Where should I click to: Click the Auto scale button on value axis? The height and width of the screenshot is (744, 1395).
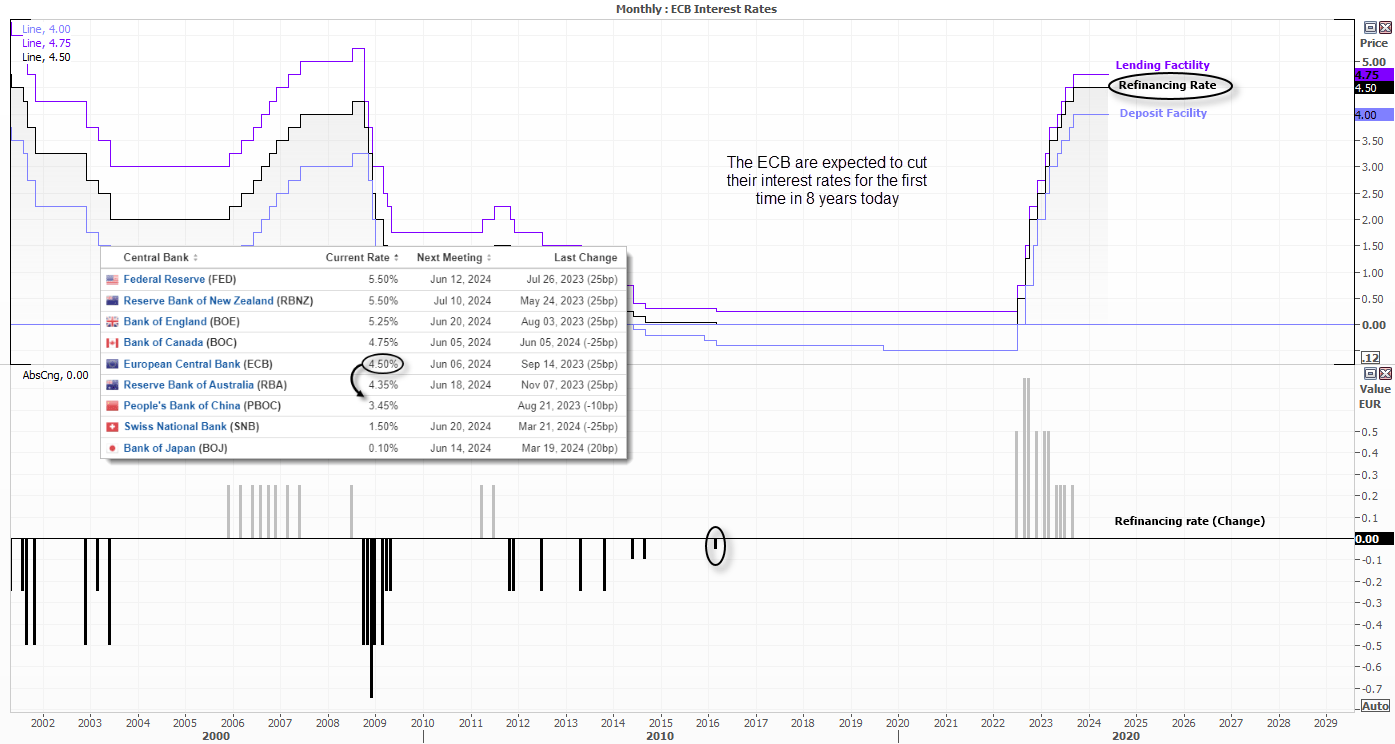pyautogui.click(x=1375, y=705)
